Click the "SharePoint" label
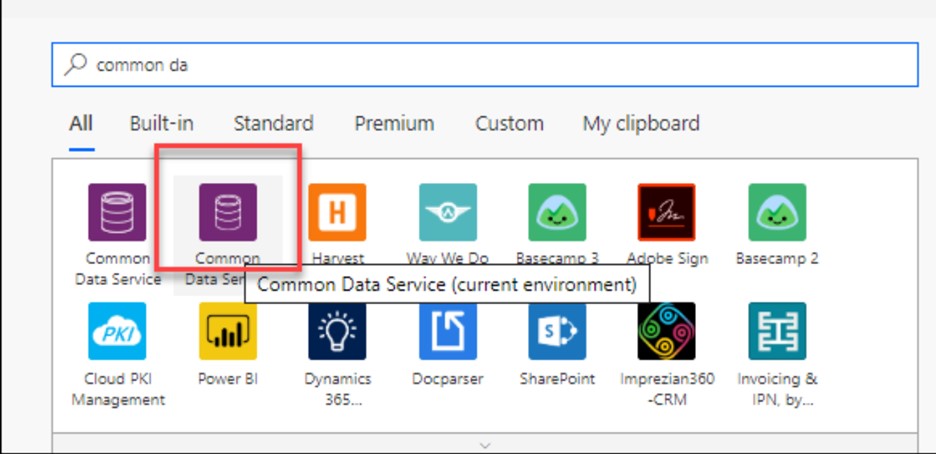936x454 pixels. pos(558,379)
